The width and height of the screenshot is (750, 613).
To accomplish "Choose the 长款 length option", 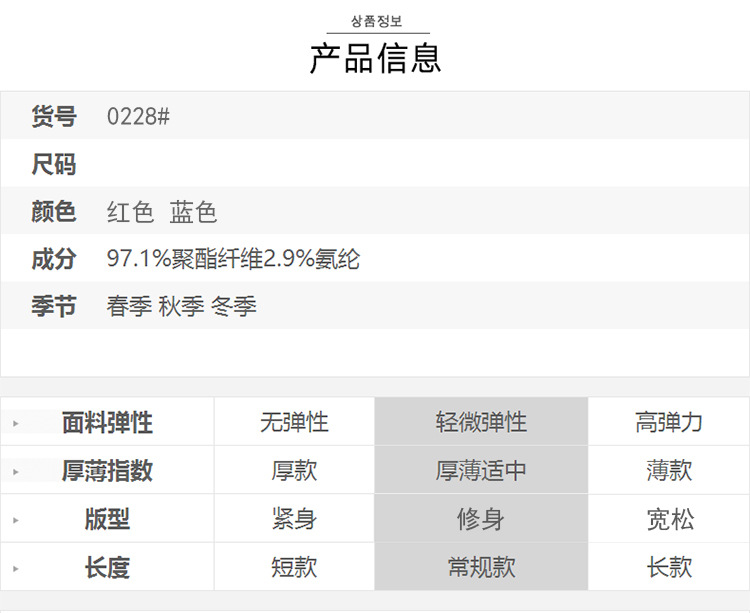I will [668, 567].
